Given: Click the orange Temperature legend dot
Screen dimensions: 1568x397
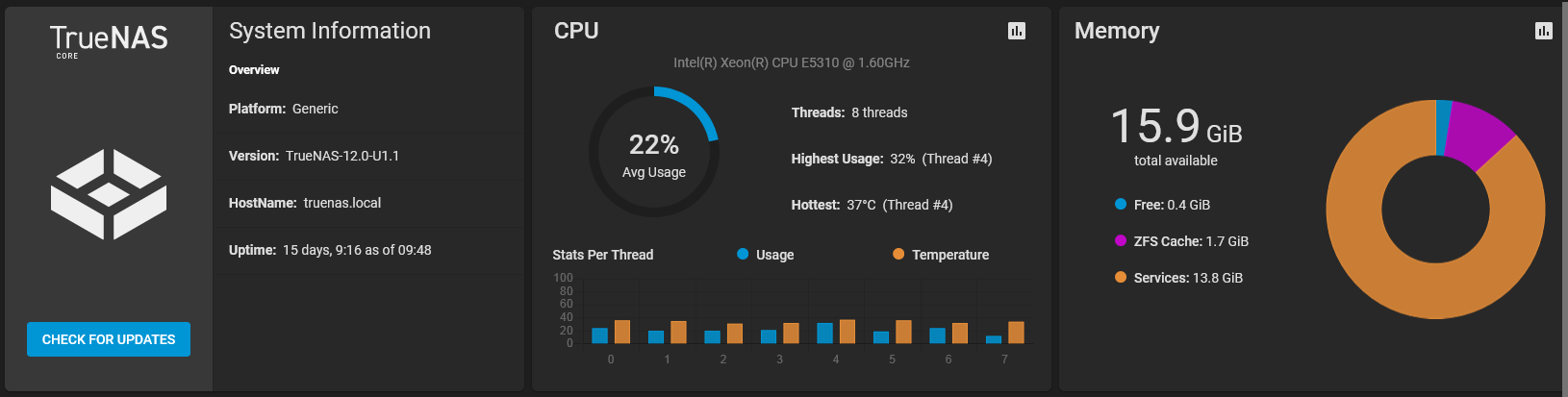Looking at the screenshot, I should 898,254.
